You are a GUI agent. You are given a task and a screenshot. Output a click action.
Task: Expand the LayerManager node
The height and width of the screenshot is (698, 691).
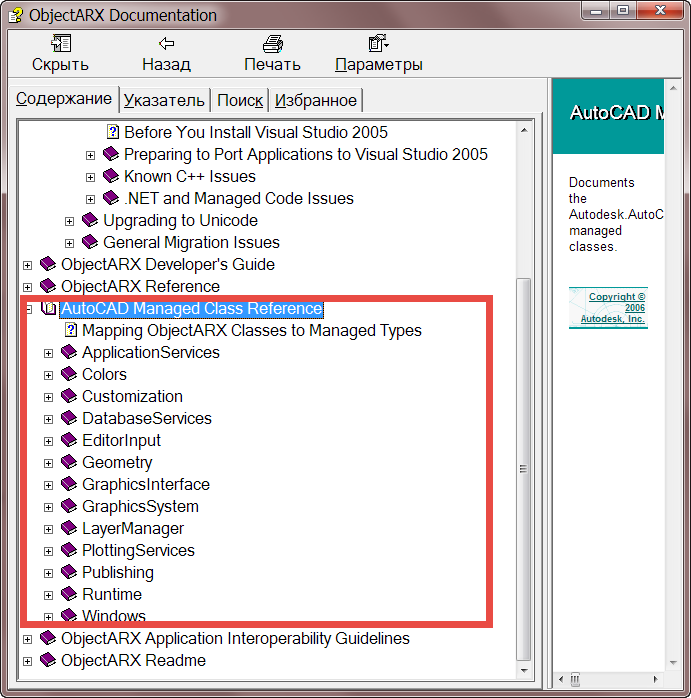pyautogui.click(x=49, y=529)
